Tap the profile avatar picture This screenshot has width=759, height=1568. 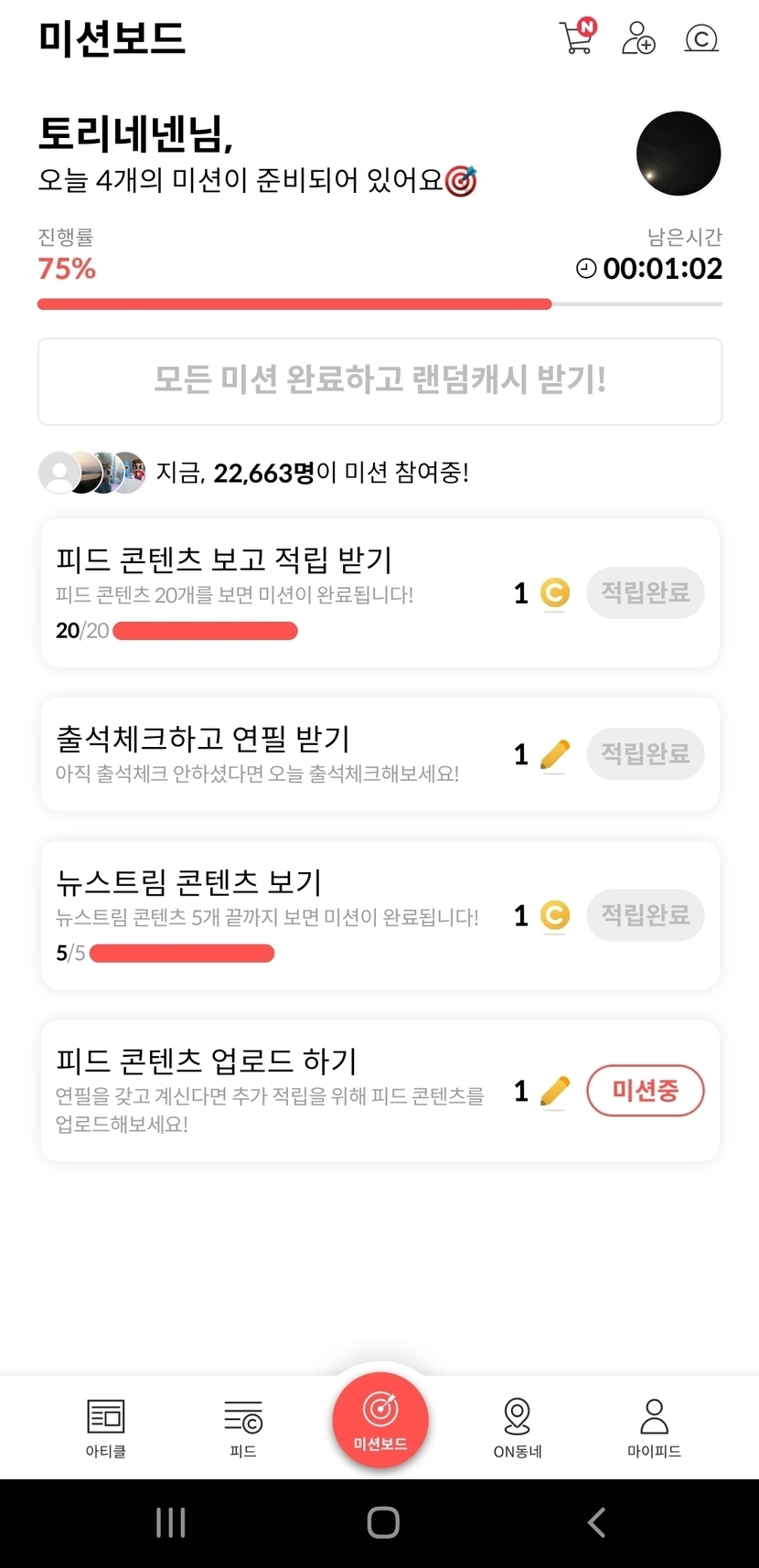[679, 154]
